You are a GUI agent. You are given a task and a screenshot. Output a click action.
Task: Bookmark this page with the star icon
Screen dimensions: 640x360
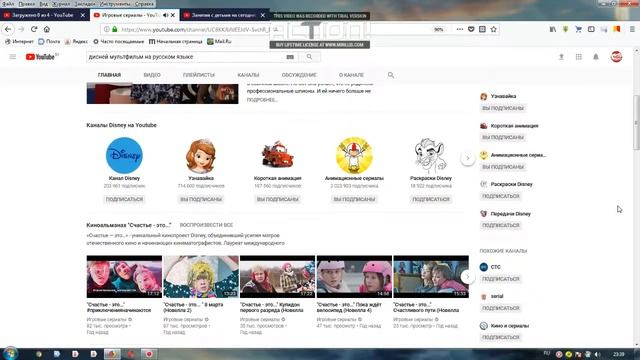coord(493,29)
